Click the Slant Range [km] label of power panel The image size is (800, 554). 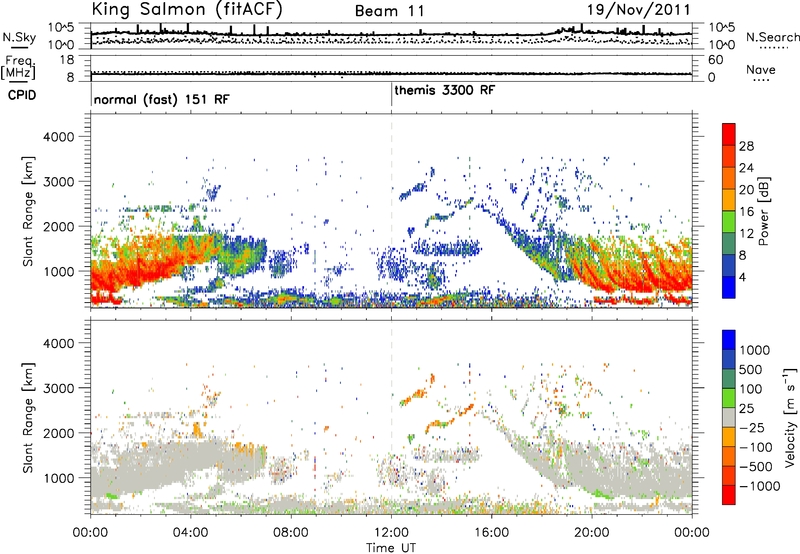[x=28, y=211]
